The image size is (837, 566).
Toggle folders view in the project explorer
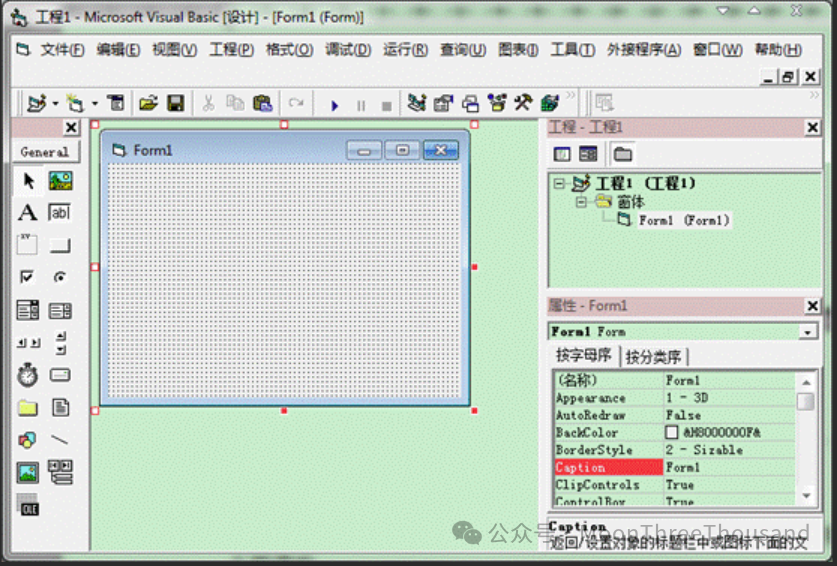[623, 154]
